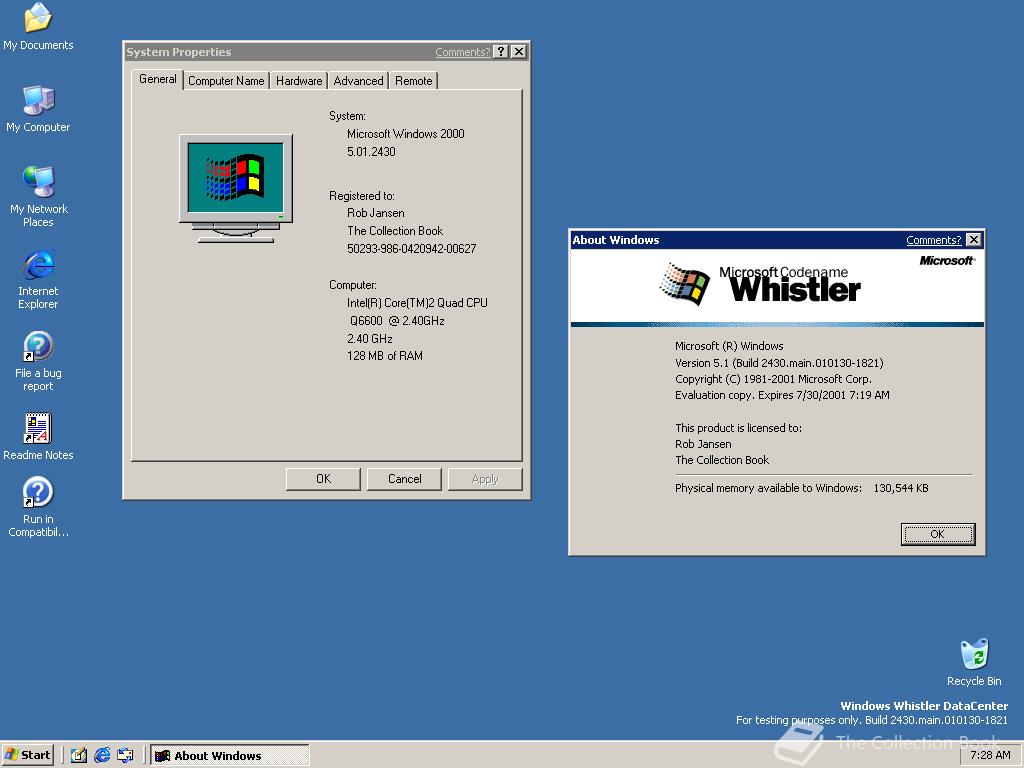Click Comments? link in System Properties

click(462, 52)
